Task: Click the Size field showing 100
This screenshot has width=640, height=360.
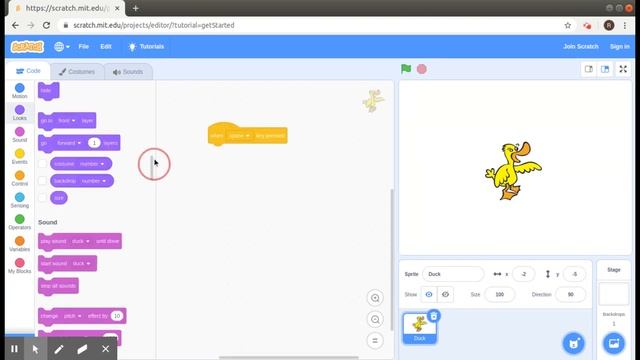Action: pos(500,294)
